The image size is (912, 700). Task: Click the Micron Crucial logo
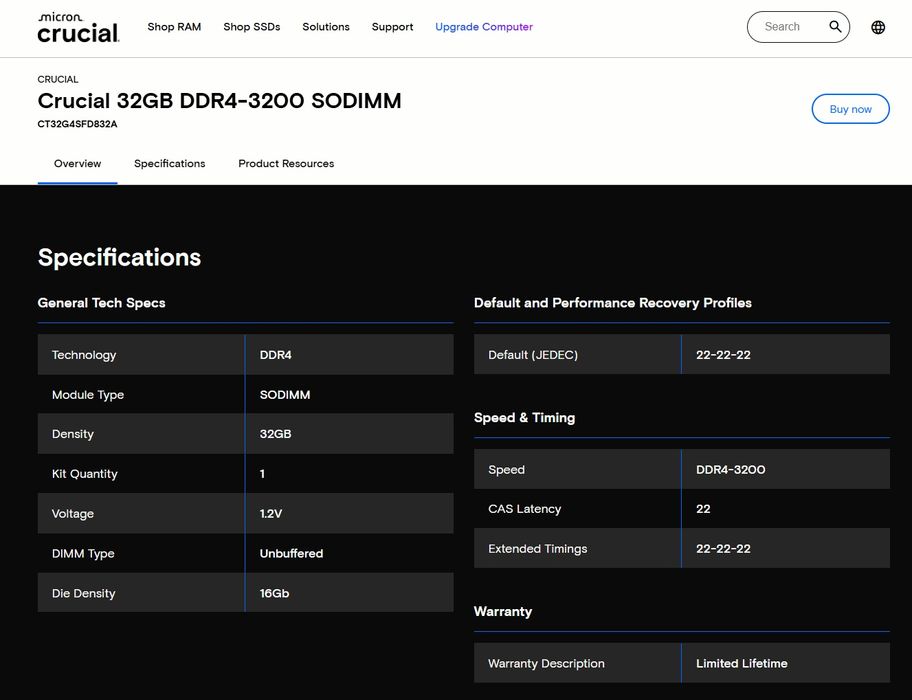[78, 28]
